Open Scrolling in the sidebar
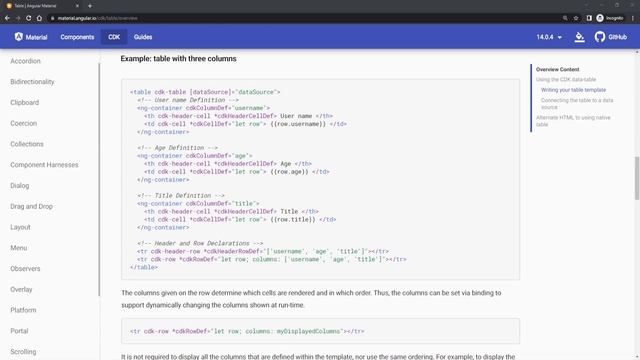640x360 pixels. coord(23,352)
